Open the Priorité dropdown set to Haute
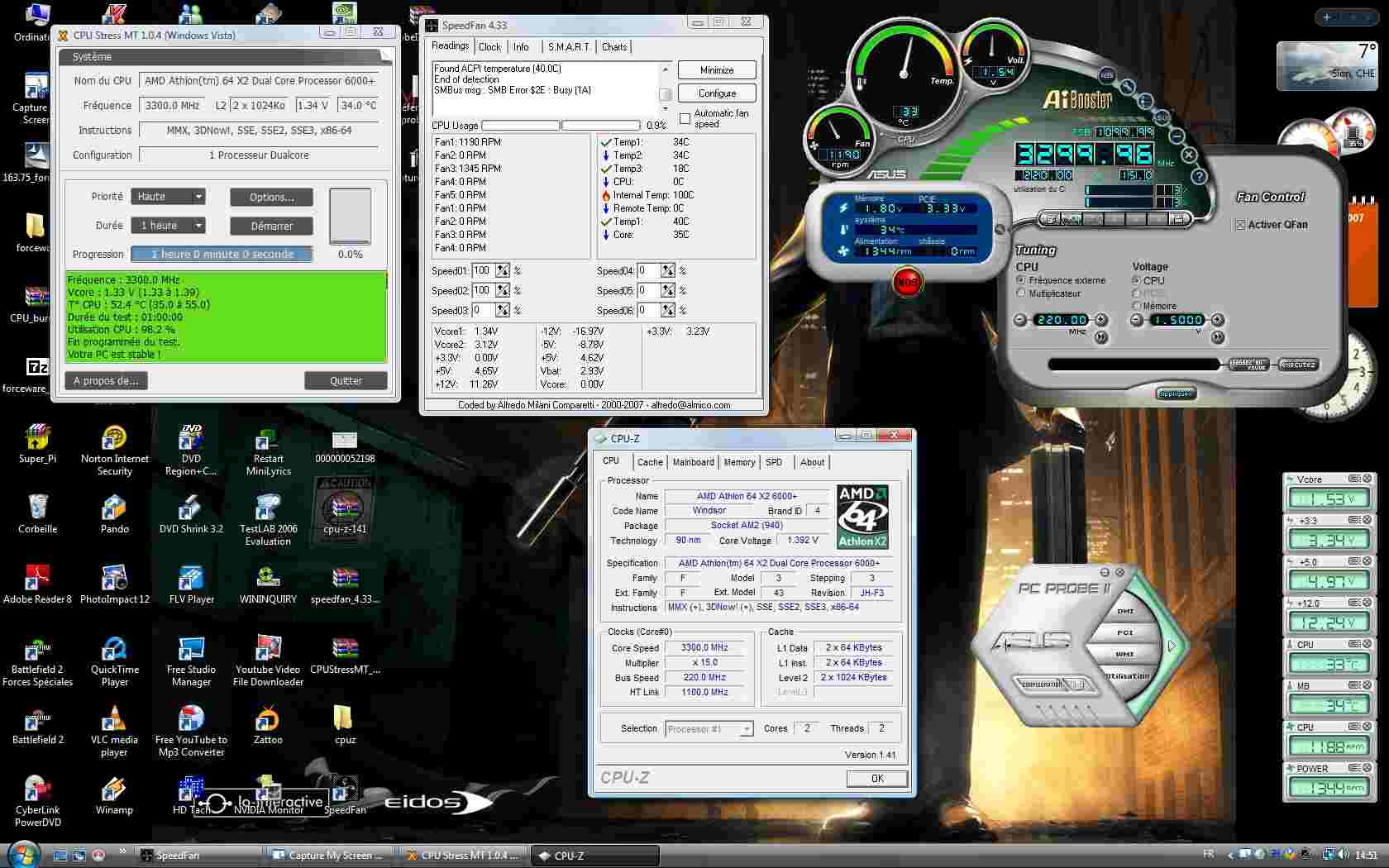 169,197
